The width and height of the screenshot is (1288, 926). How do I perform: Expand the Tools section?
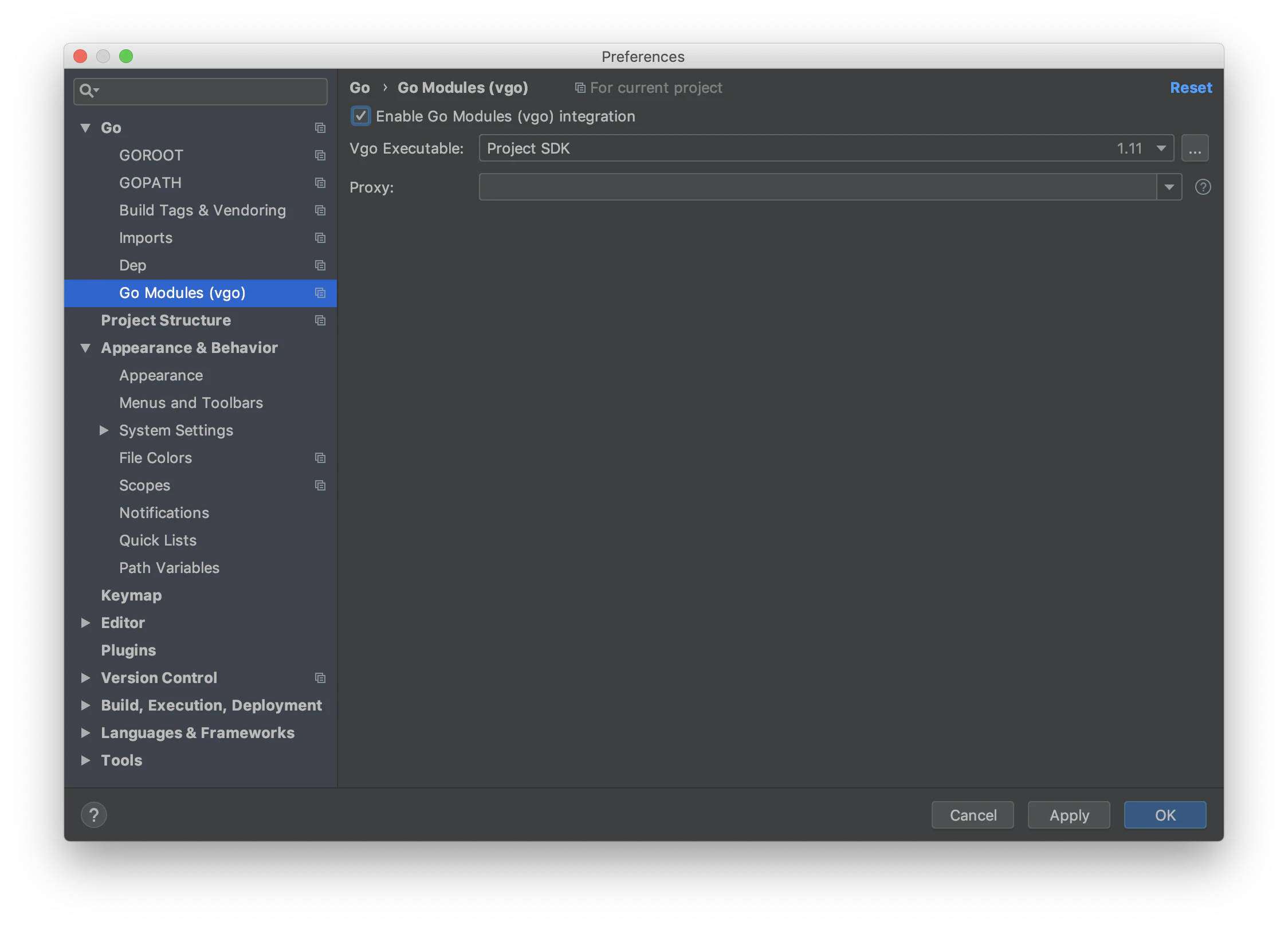point(85,760)
